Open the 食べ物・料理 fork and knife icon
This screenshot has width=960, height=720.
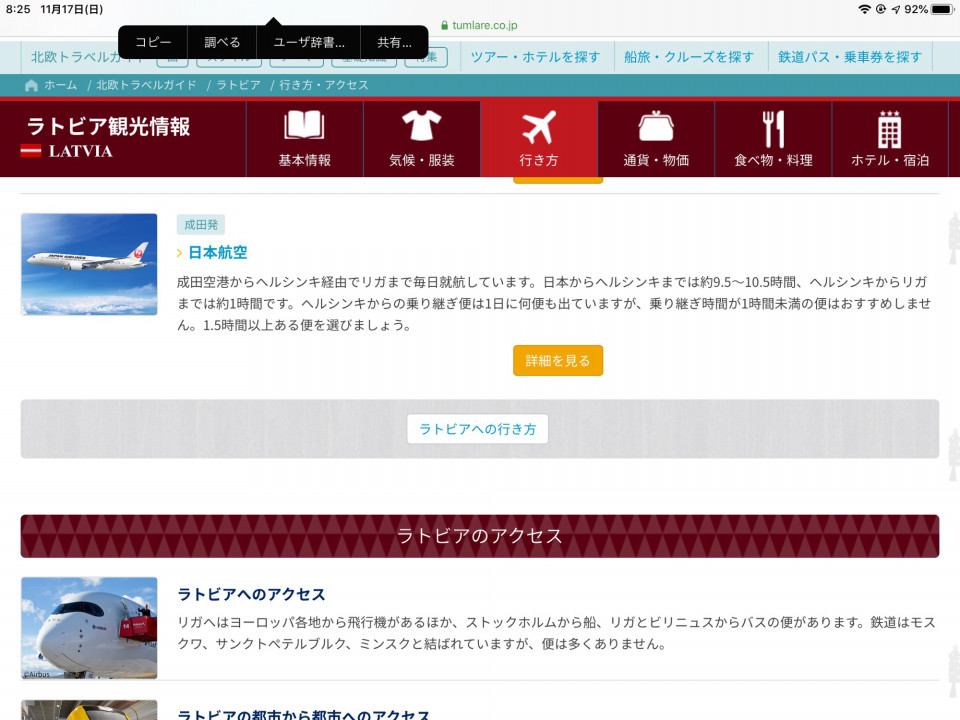point(773,129)
